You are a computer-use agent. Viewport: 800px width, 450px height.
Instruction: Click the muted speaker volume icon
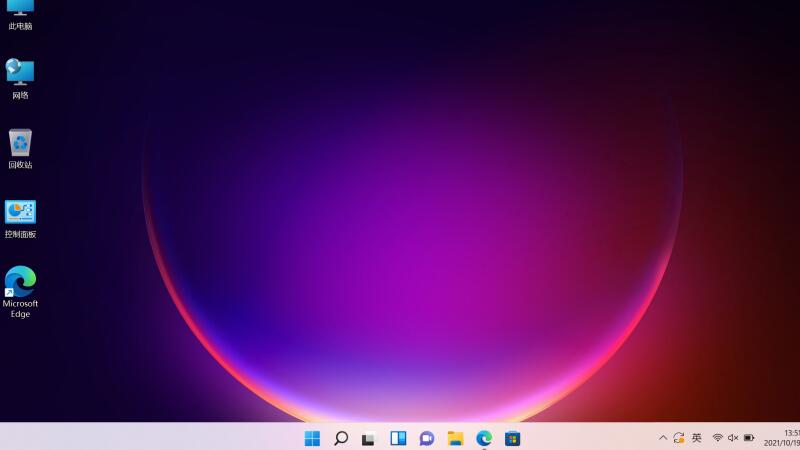[x=733, y=438]
